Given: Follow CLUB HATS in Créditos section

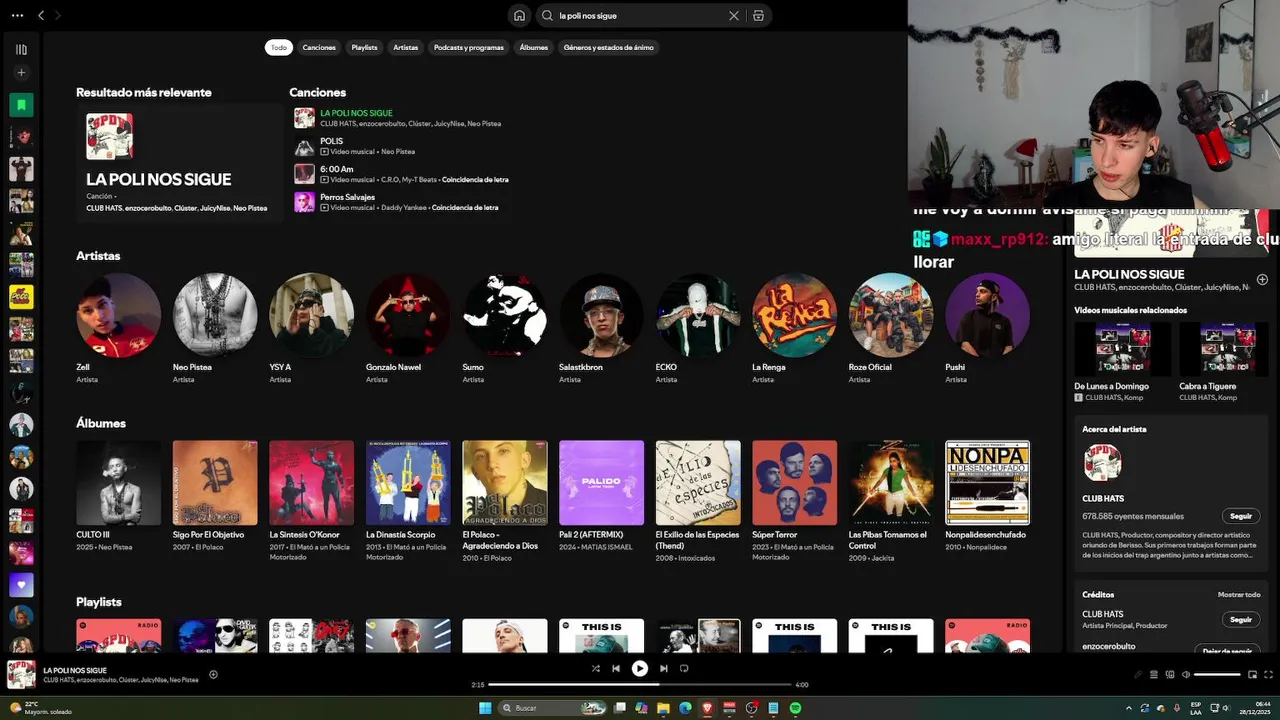Looking at the screenshot, I should pyautogui.click(x=1240, y=619).
